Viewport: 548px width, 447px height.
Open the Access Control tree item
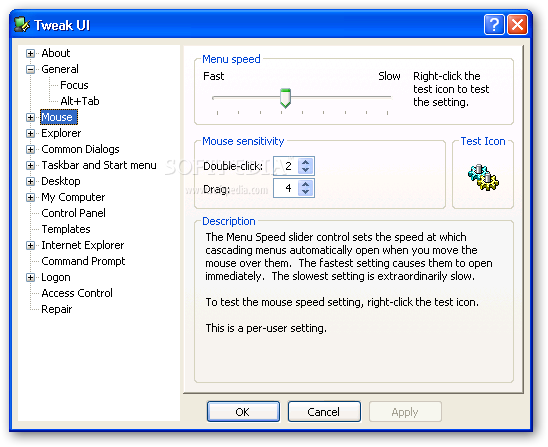point(77,293)
